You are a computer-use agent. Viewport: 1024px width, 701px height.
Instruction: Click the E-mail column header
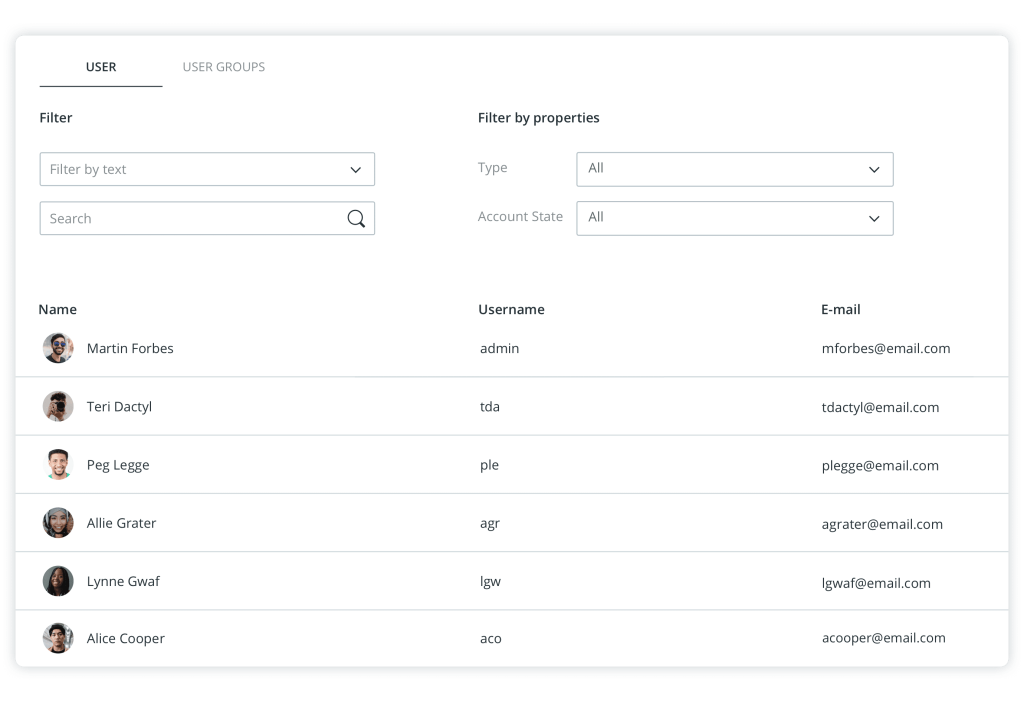point(840,310)
